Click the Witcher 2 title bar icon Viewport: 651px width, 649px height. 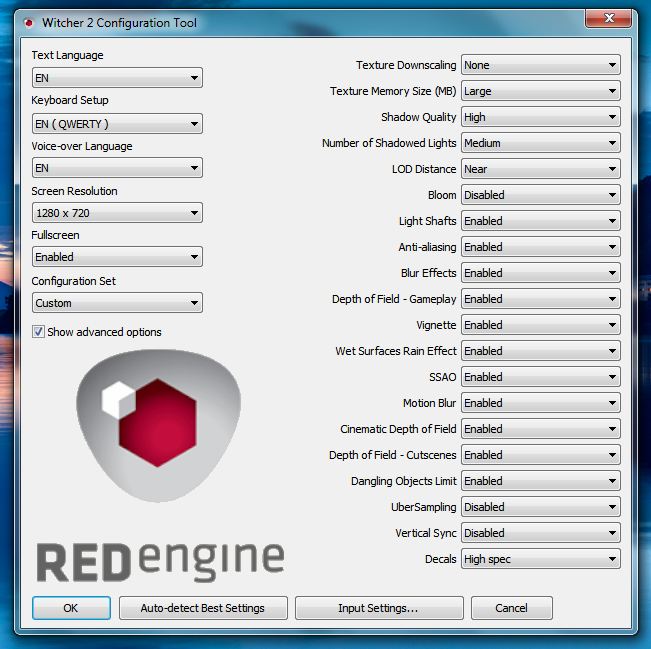(x=29, y=23)
